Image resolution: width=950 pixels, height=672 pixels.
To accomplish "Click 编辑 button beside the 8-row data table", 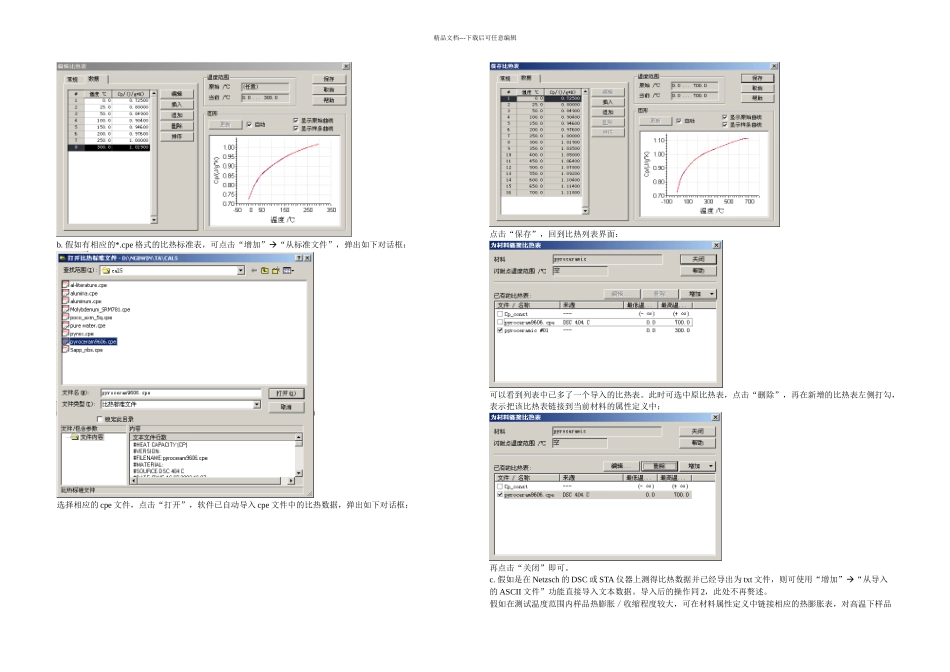I will [x=177, y=94].
